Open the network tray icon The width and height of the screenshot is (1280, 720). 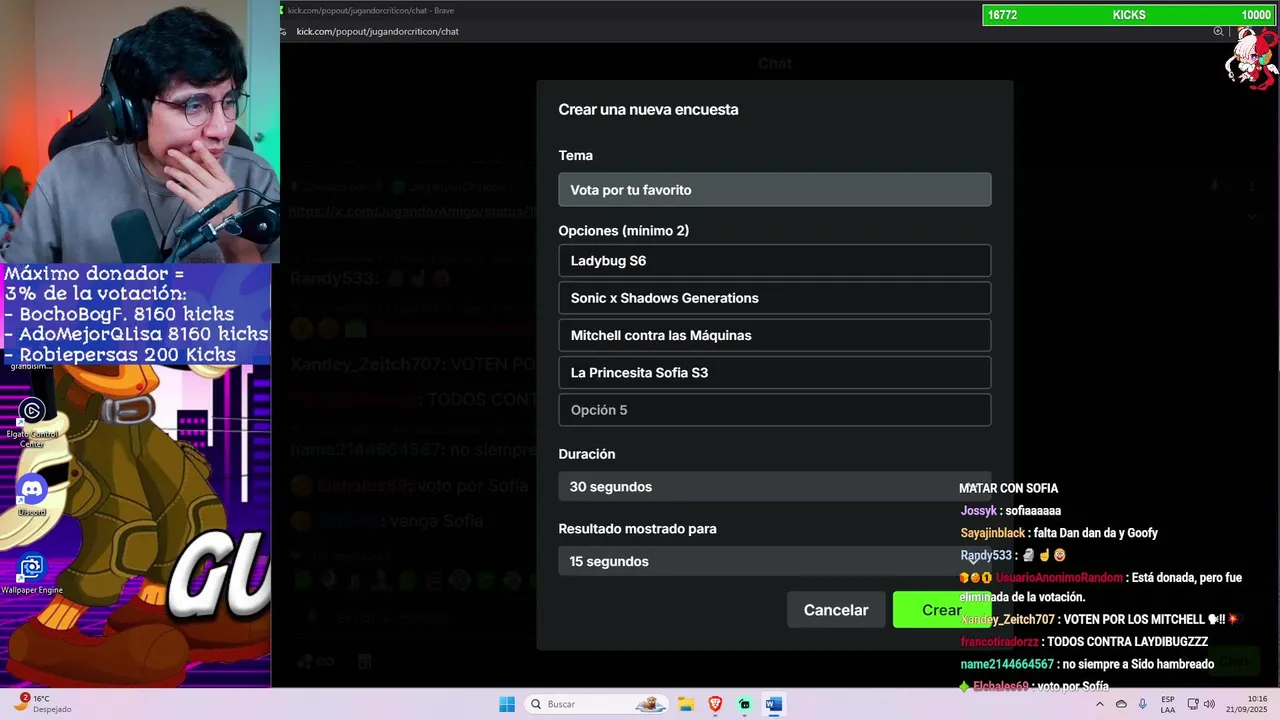click(1191, 704)
